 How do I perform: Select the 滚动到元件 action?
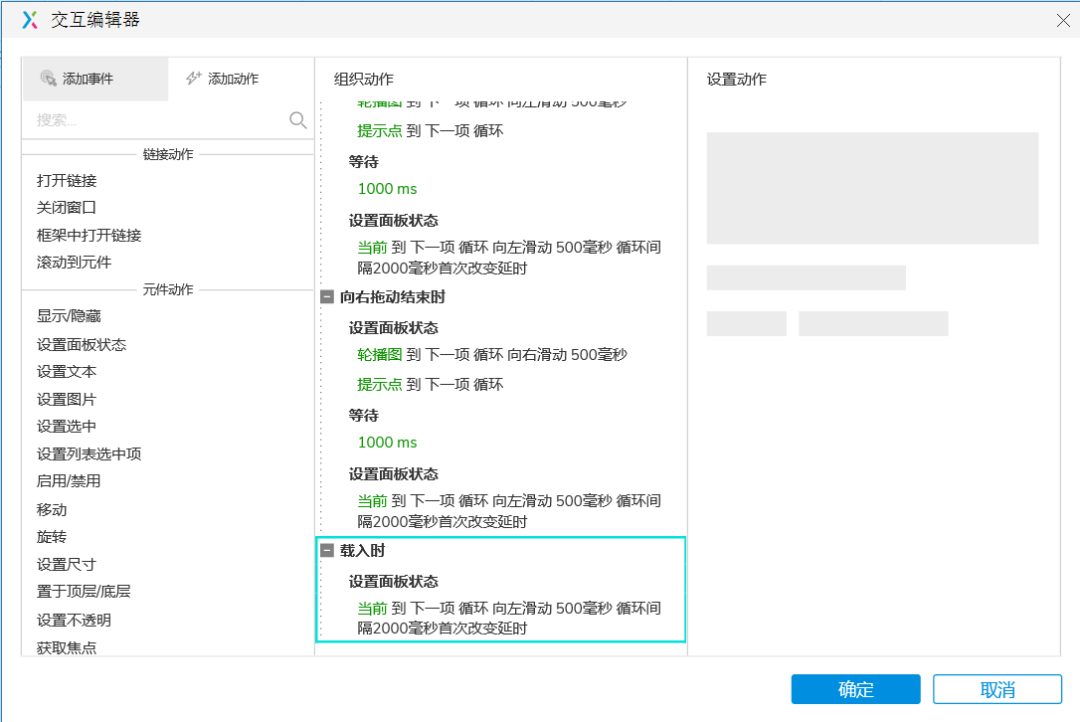click(x=74, y=262)
